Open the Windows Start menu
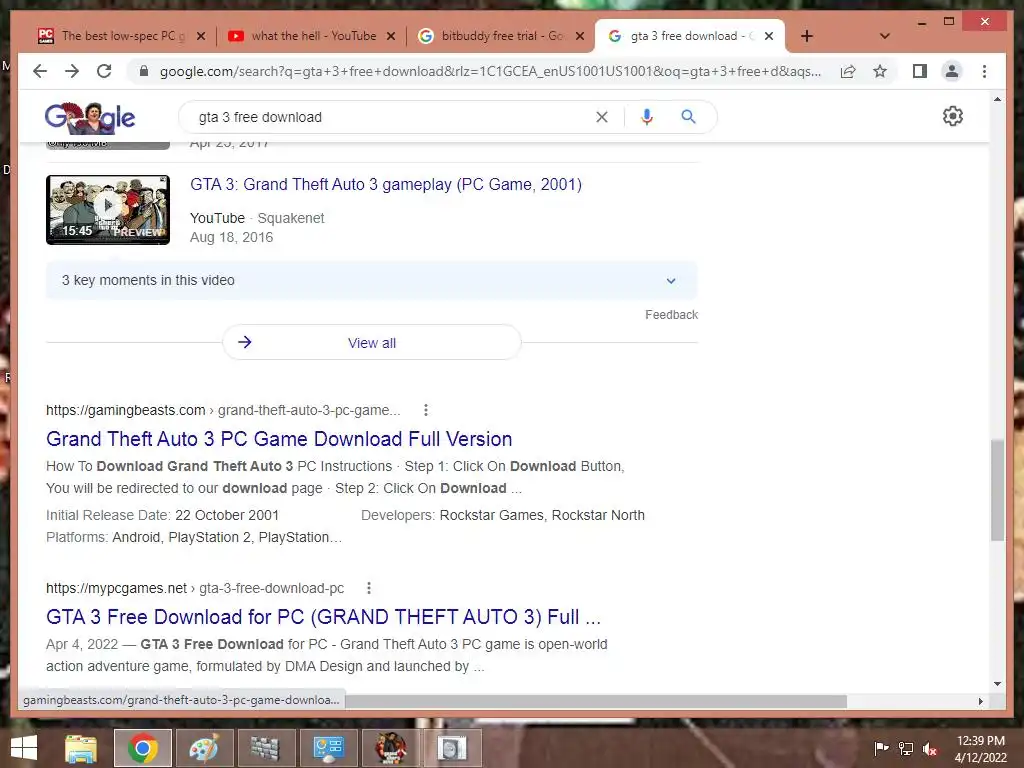The image size is (1024, 768). pos(24,748)
